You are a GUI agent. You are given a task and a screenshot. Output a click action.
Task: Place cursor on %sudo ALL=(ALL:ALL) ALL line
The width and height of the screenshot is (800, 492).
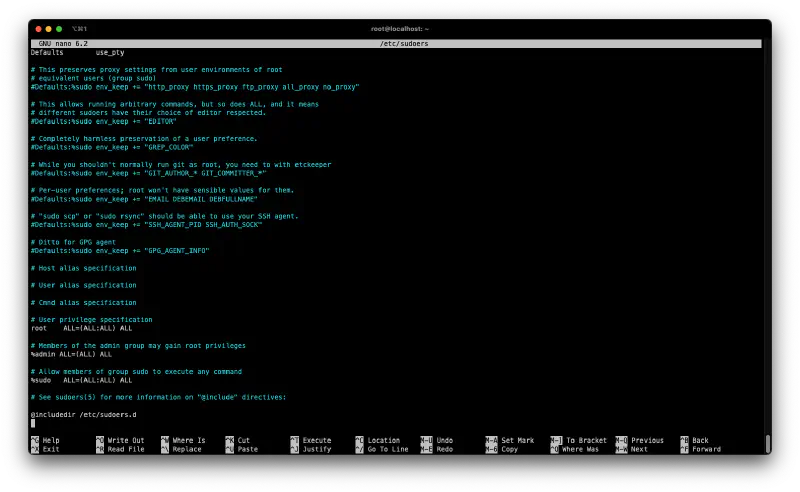click(x=82, y=381)
